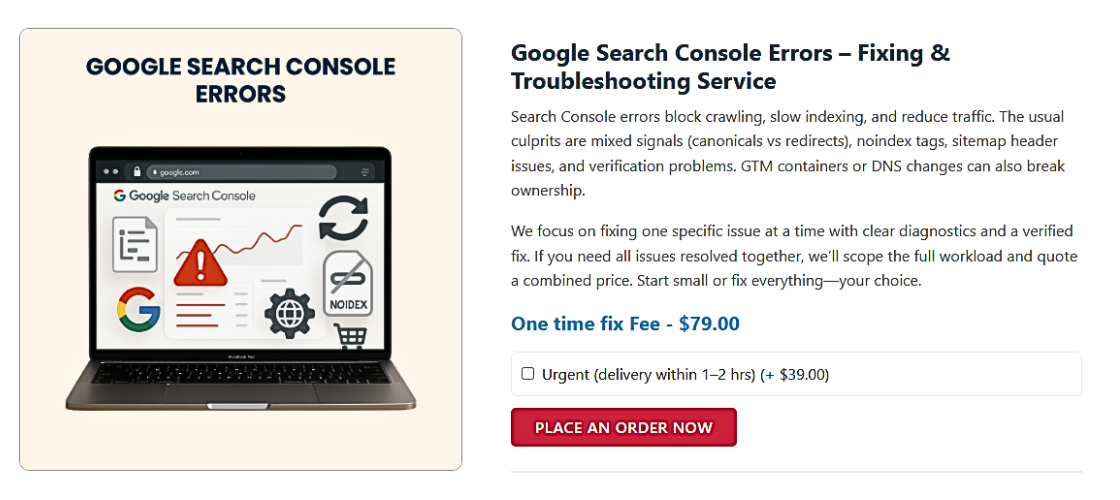
Task: Click the Google Search Console Errors service heading
Action: click(x=730, y=66)
